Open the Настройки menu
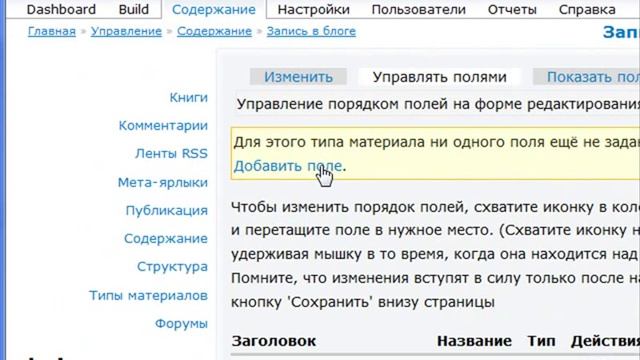This screenshot has height=360, width=640. 313,9
